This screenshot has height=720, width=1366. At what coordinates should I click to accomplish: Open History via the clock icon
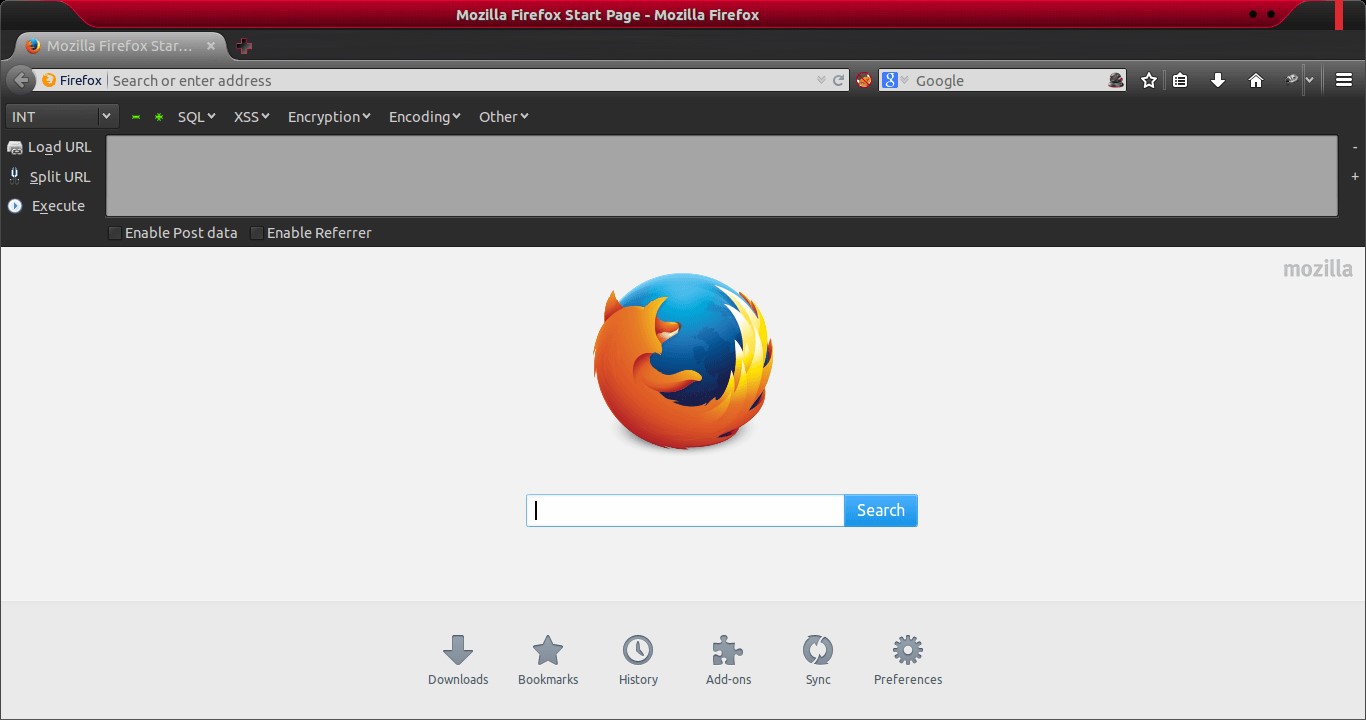pos(638,650)
